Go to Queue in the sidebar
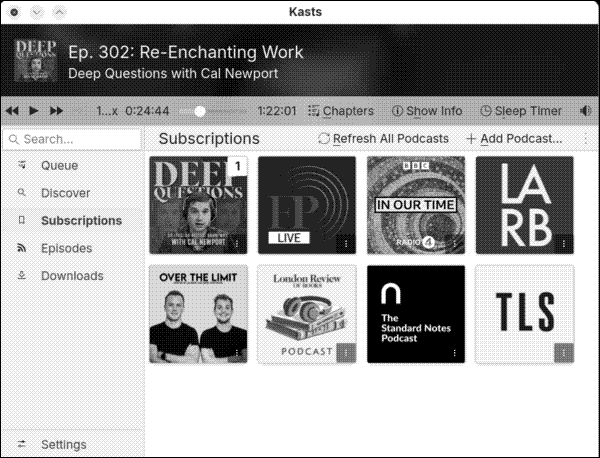 coord(73,166)
